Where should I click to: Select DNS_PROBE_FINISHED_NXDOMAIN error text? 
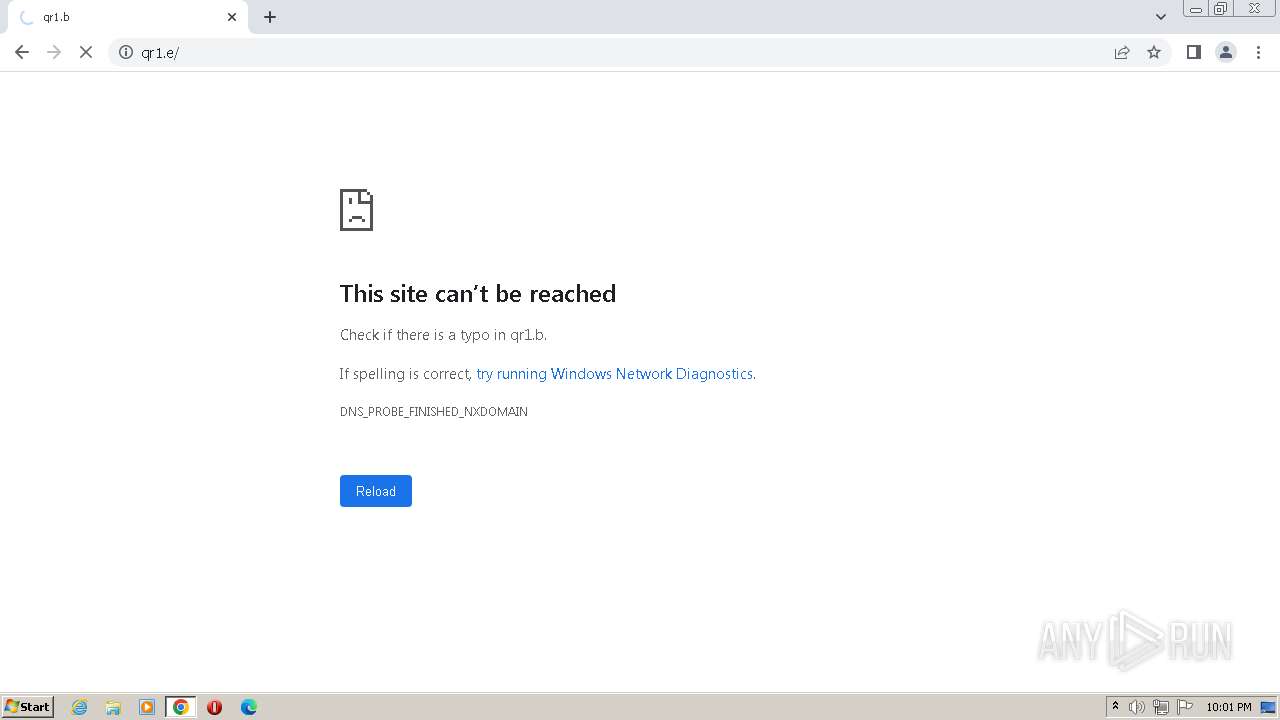[434, 412]
